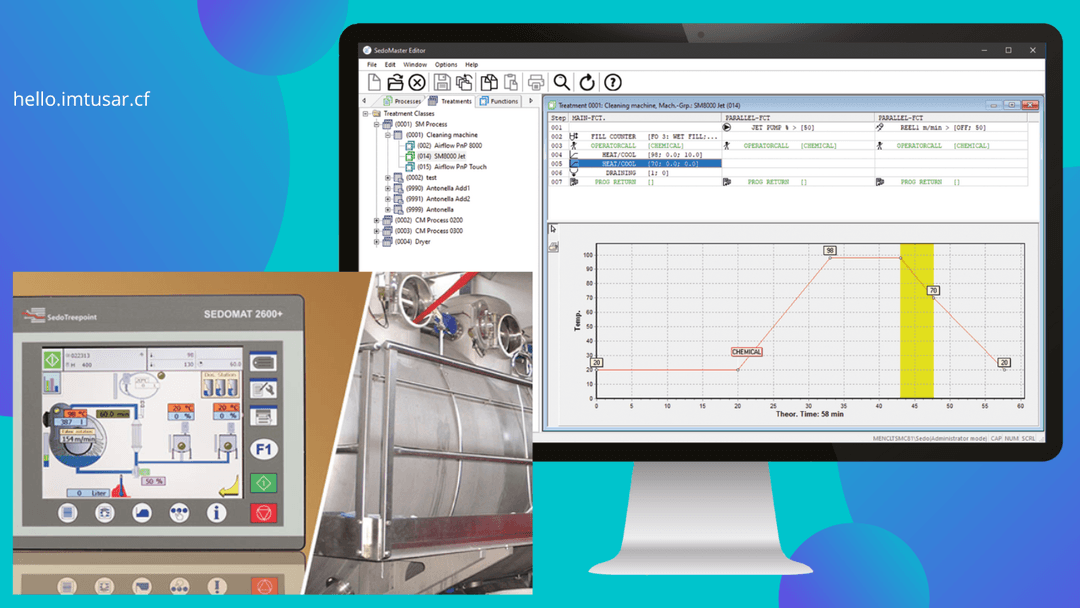Collapse the (0001) SM Process node

[377, 125]
